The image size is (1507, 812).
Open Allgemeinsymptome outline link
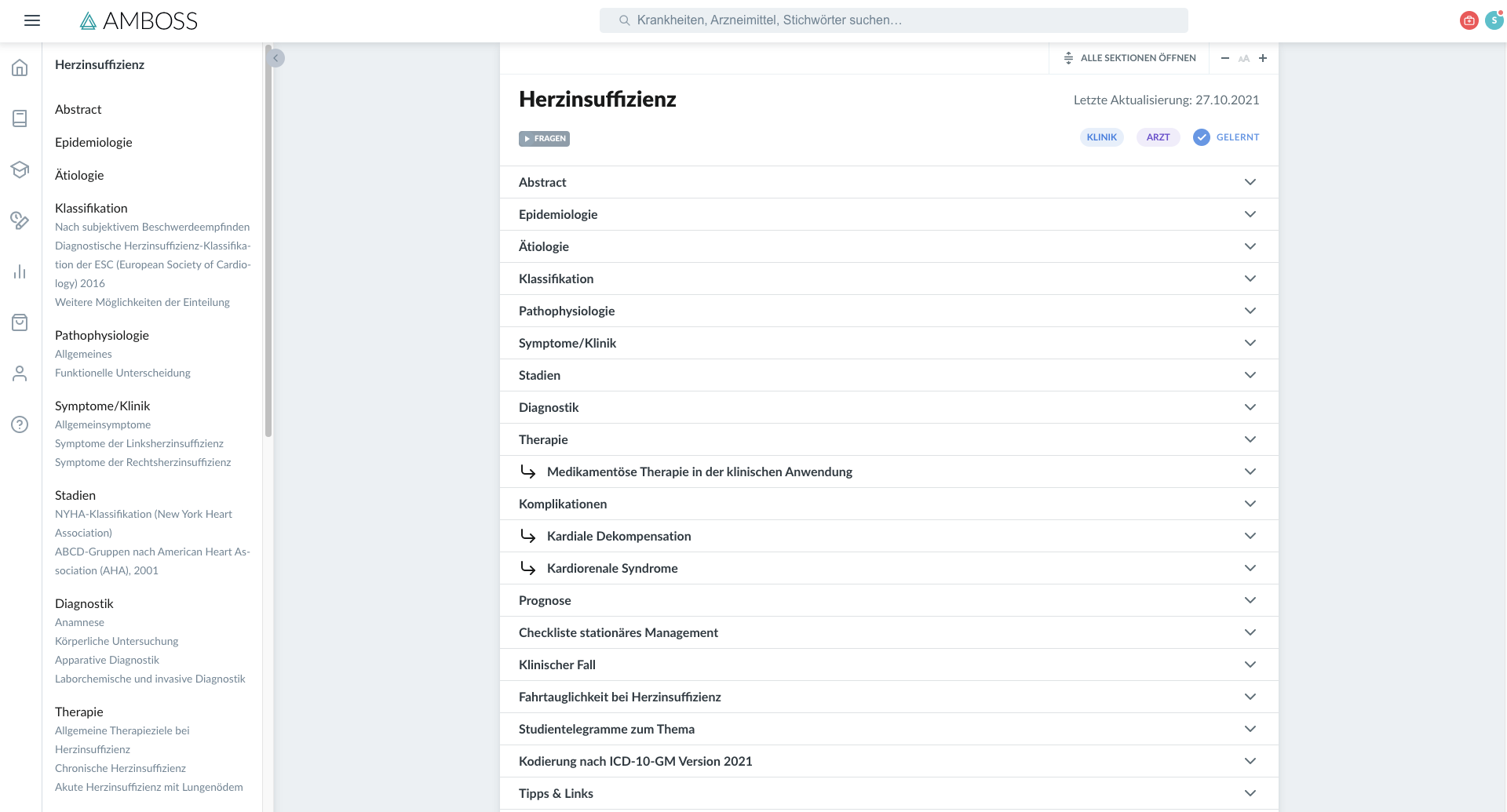coord(103,424)
